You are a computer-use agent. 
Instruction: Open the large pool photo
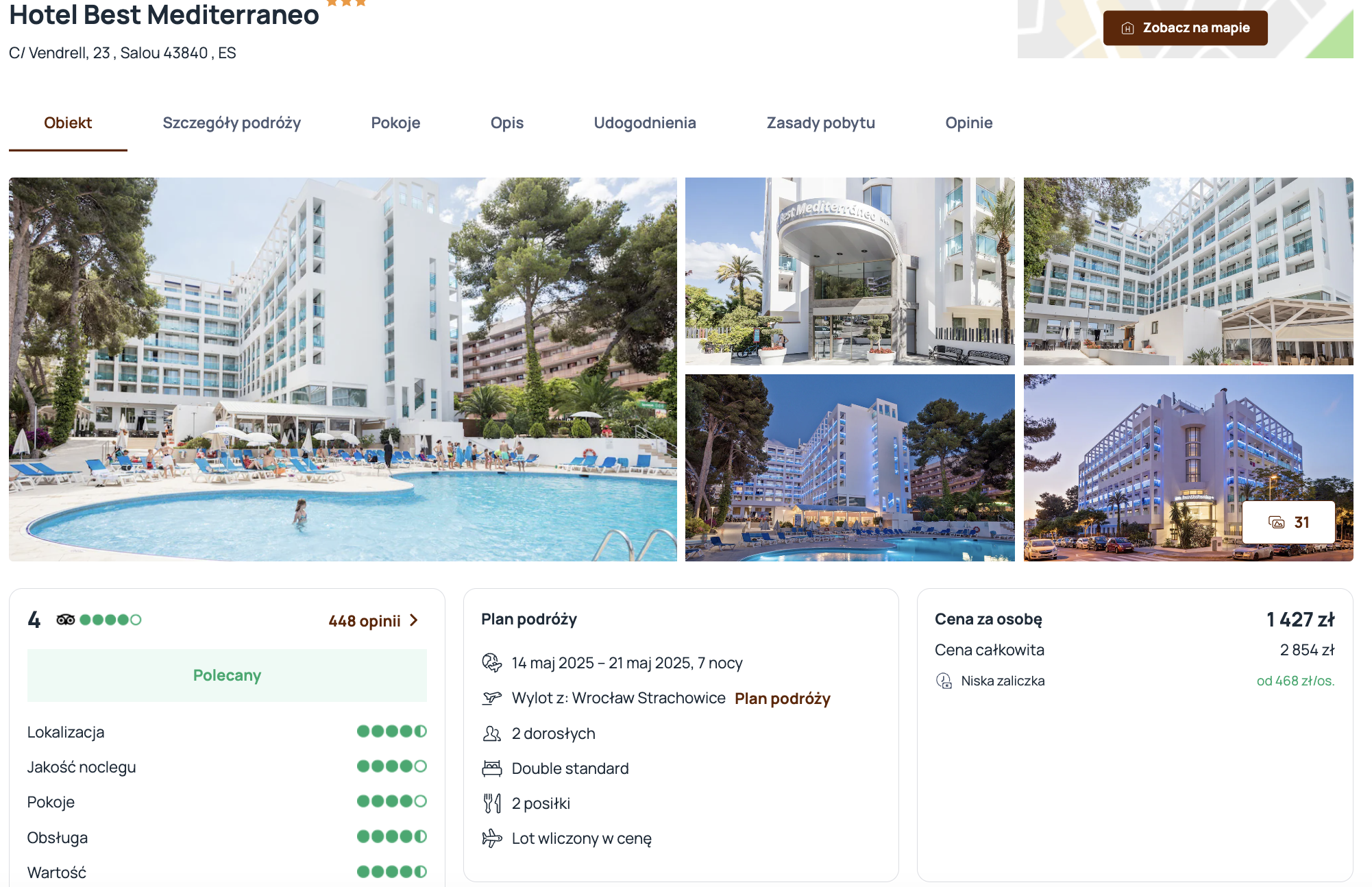pos(343,369)
